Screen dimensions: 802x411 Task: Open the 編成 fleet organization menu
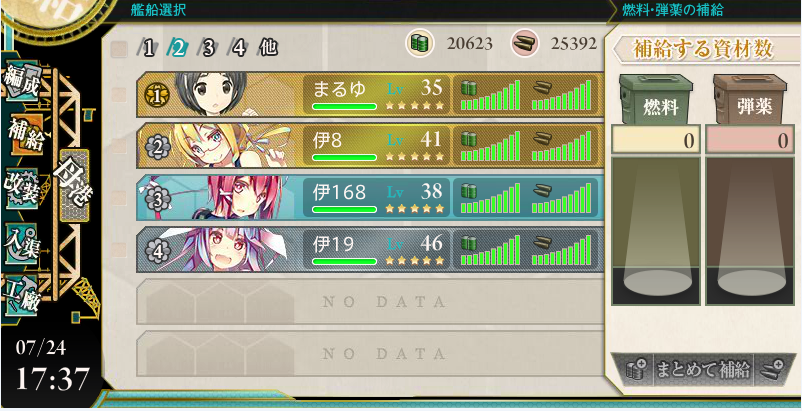(x=22, y=82)
